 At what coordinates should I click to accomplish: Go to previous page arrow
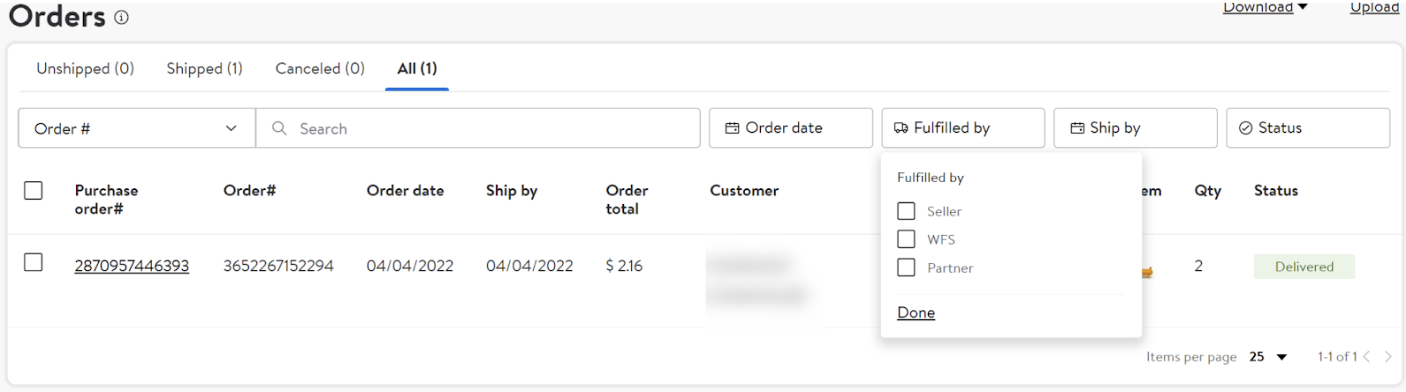[x=1368, y=357]
